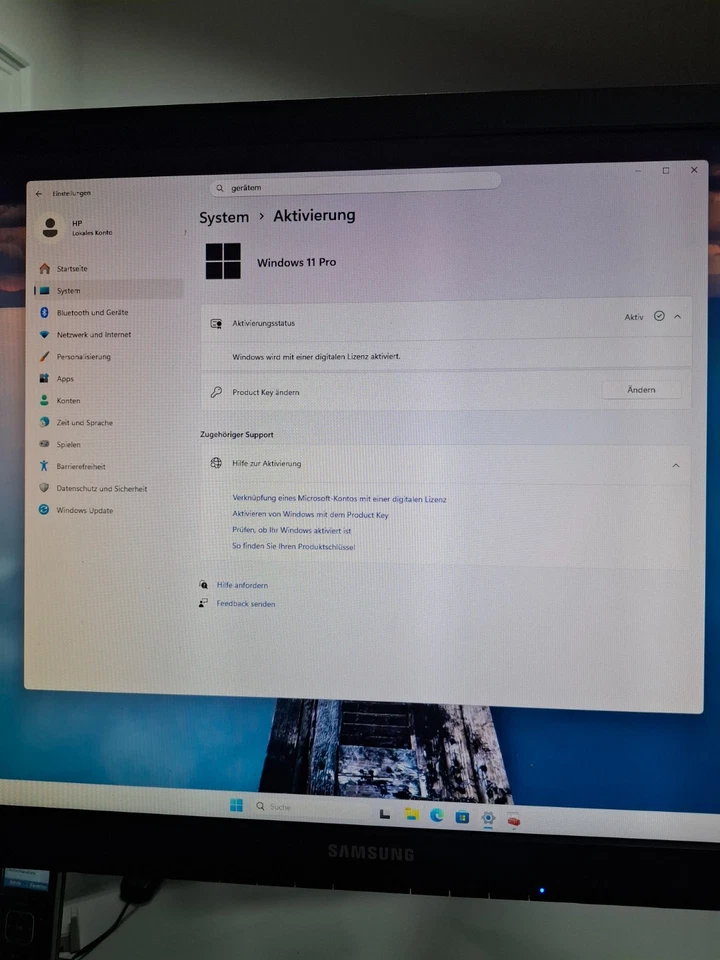Click the Settings gear in the taskbar
The width and height of the screenshot is (720, 960).
(x=488, y=818)
